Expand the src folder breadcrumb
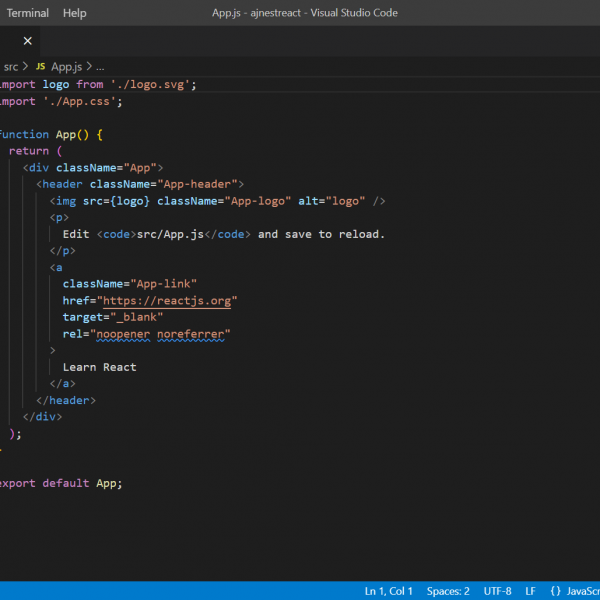 (x=11, y=66)
